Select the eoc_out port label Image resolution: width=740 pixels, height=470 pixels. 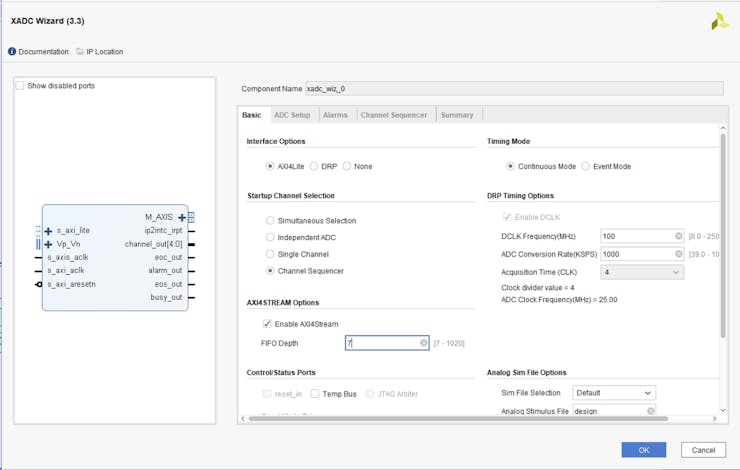click(168, 257)
